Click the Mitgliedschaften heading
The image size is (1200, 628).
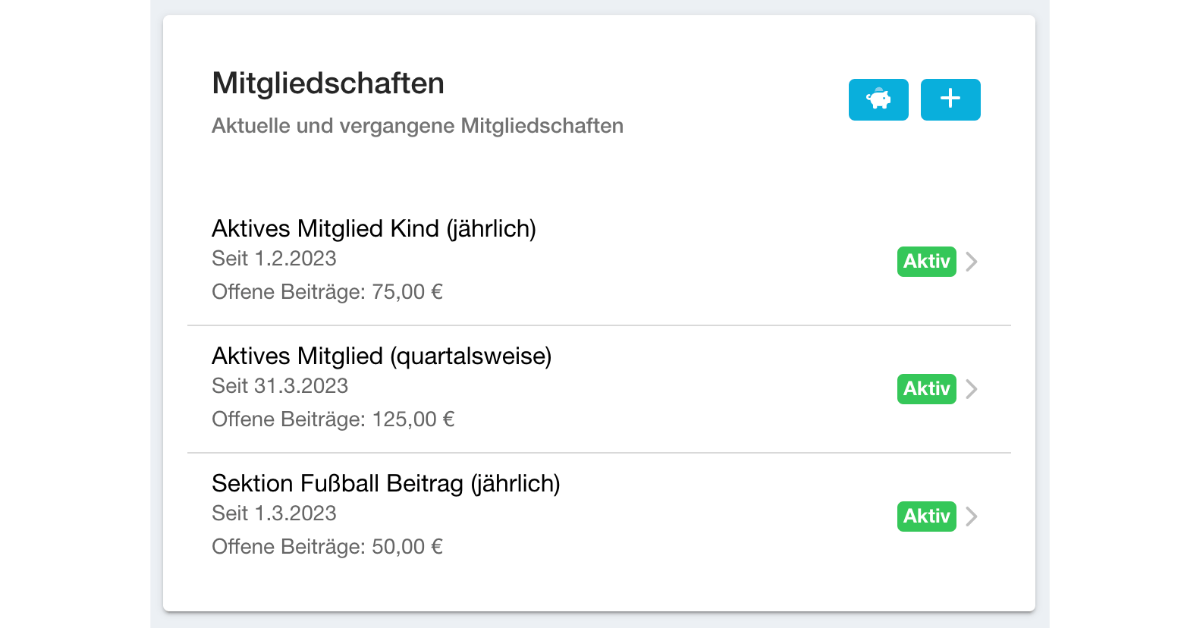pyautogui.click(x=328, y=84)
